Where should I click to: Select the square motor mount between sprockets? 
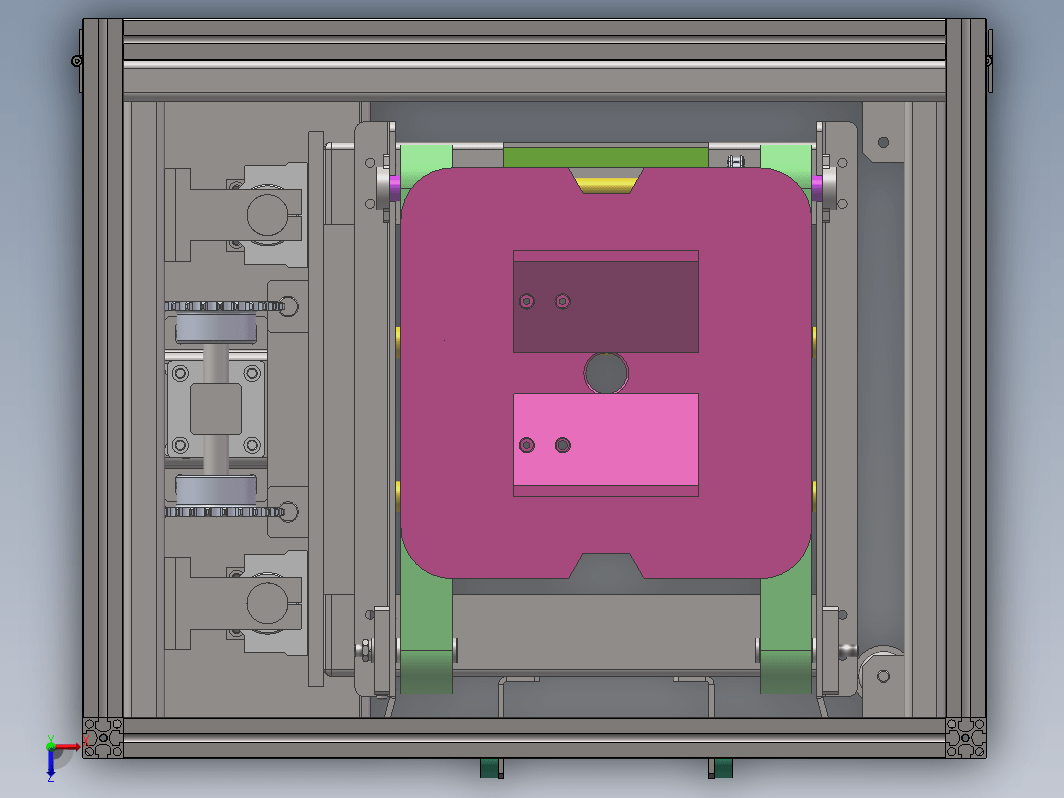point(216,408)
